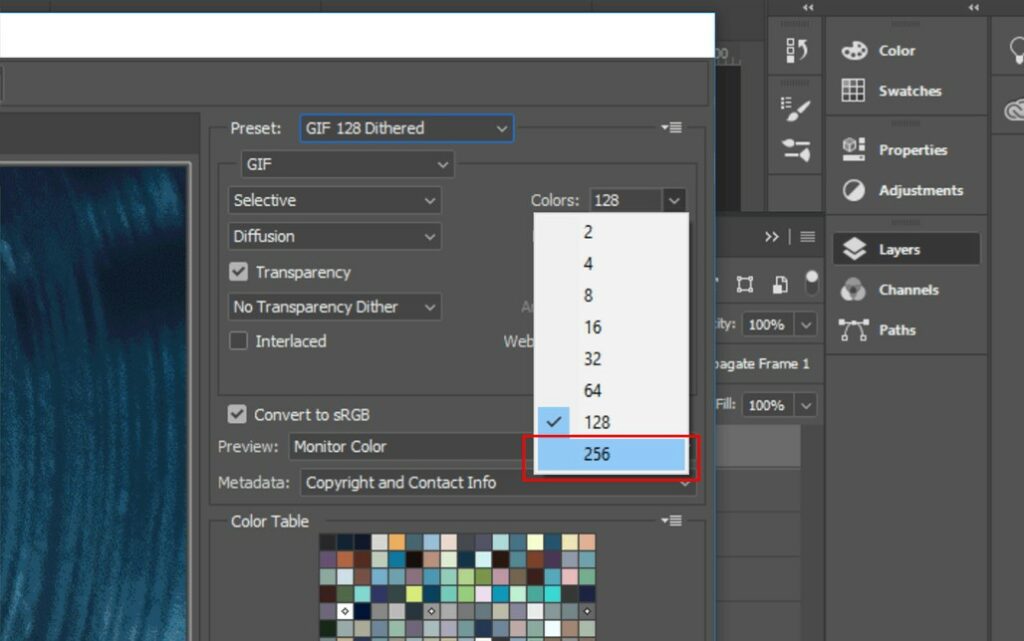Open the Brushes panel icon
The width and height of the screenshot is (1024, 641).
797,108
